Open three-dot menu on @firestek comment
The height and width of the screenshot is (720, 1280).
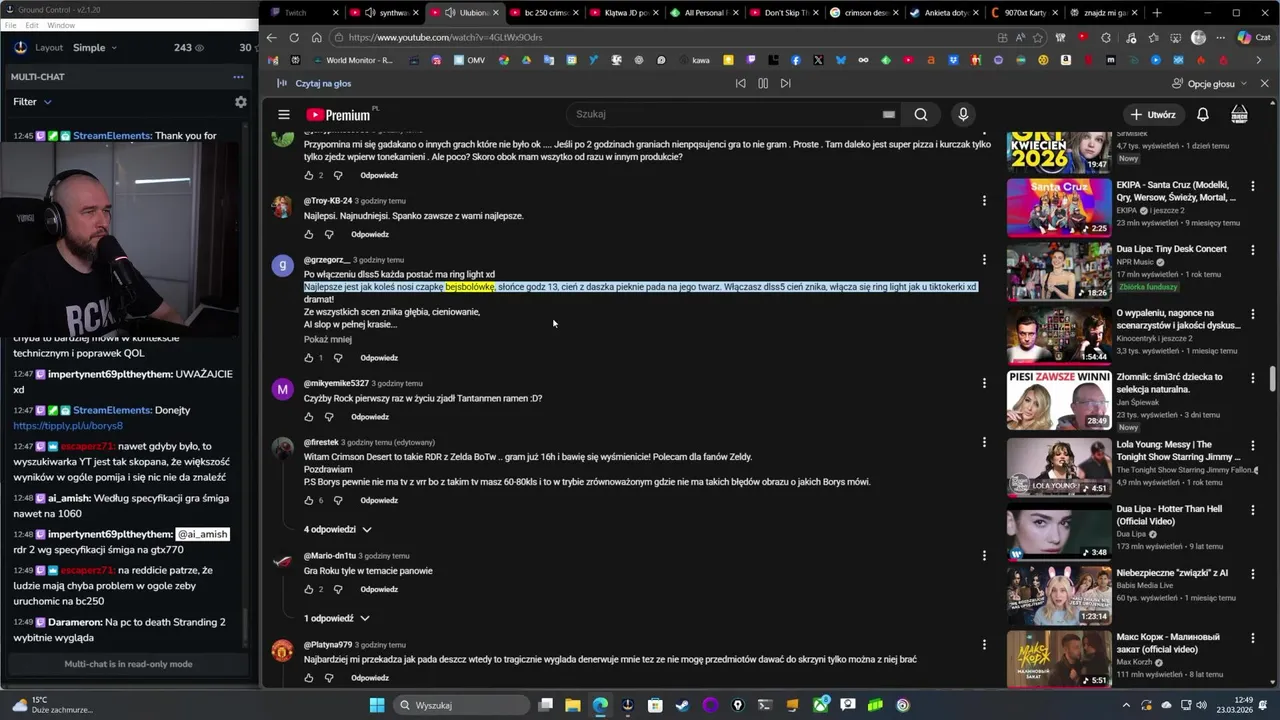point(984,442)
